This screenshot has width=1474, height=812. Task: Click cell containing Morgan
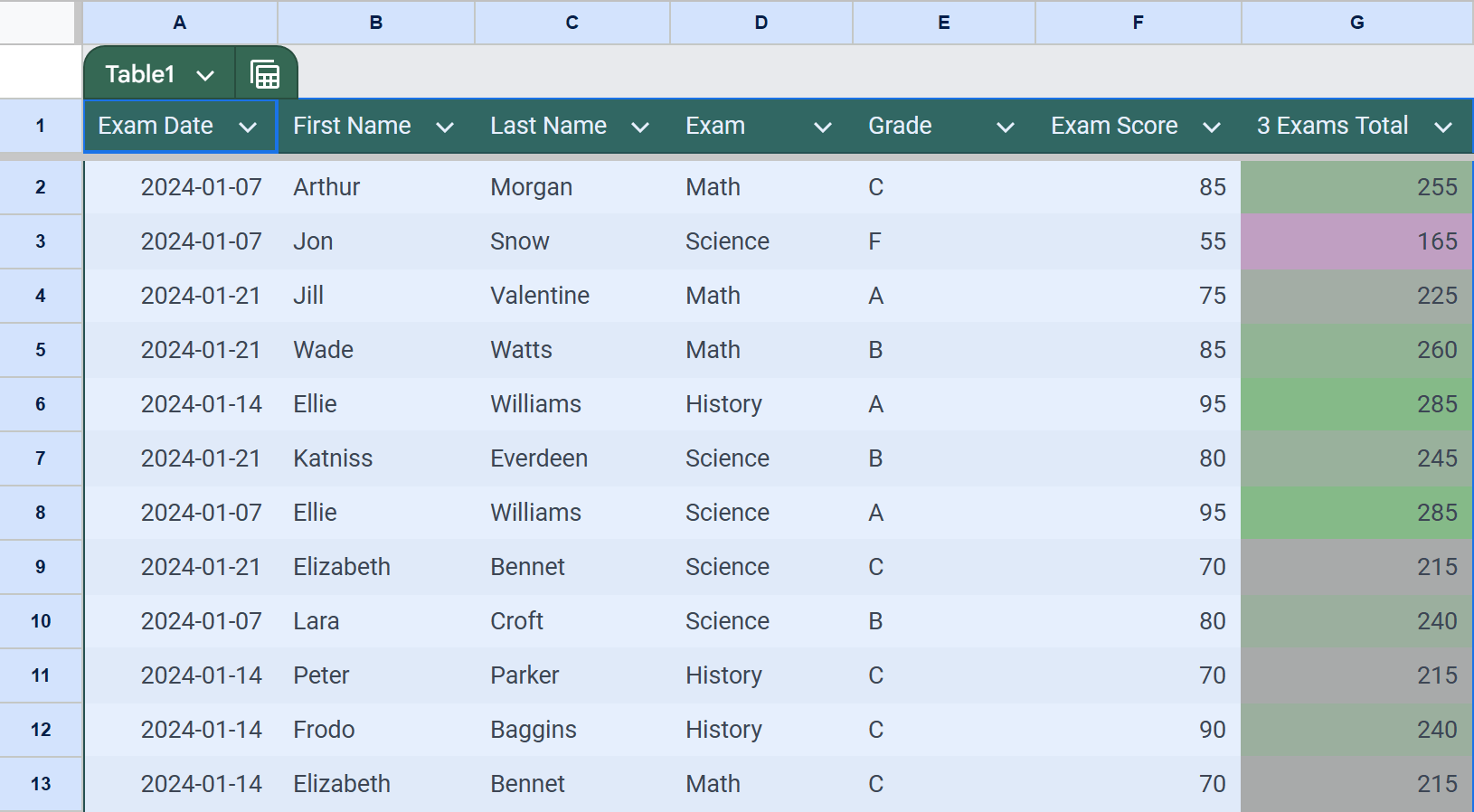(572, 187)
